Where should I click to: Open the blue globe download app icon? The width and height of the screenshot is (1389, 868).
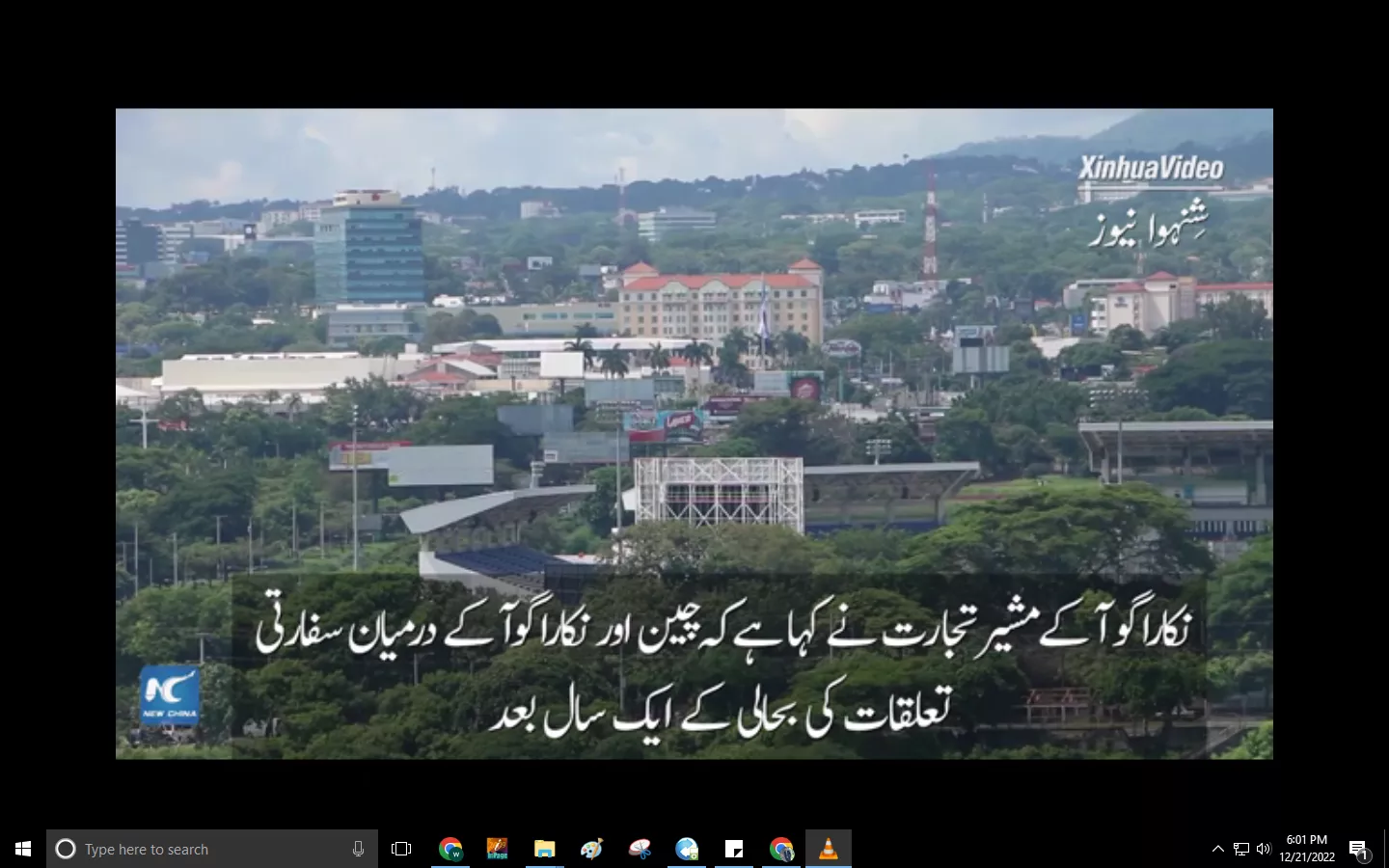pyautogui.click(x=686, y=849)
